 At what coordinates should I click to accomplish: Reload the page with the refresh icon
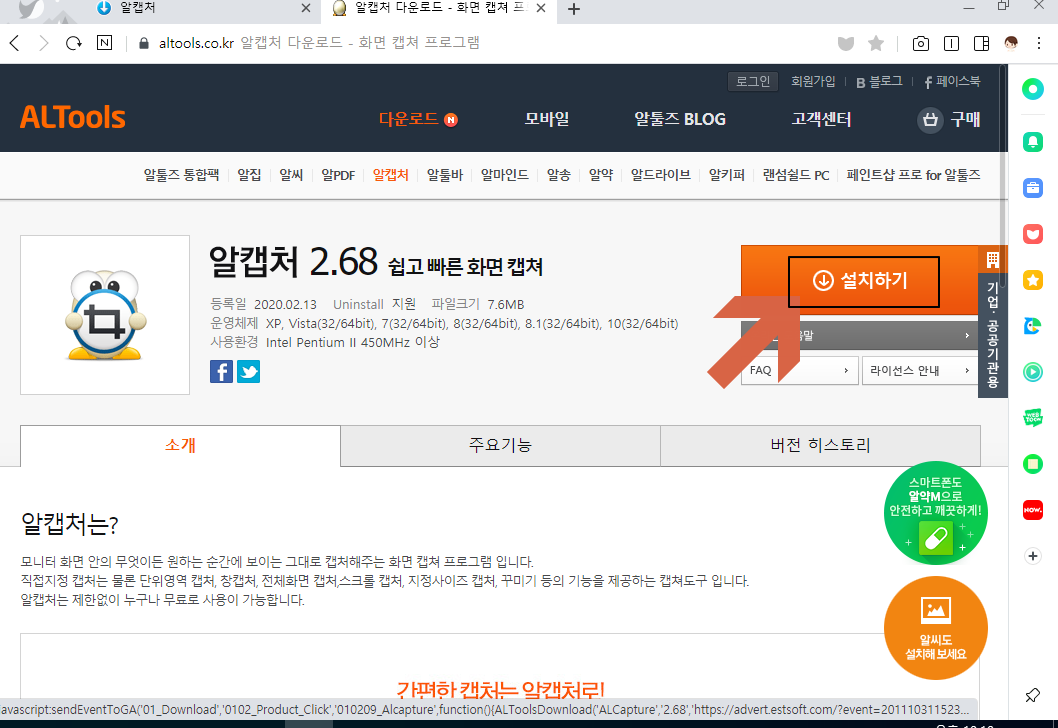pos(74,44)
